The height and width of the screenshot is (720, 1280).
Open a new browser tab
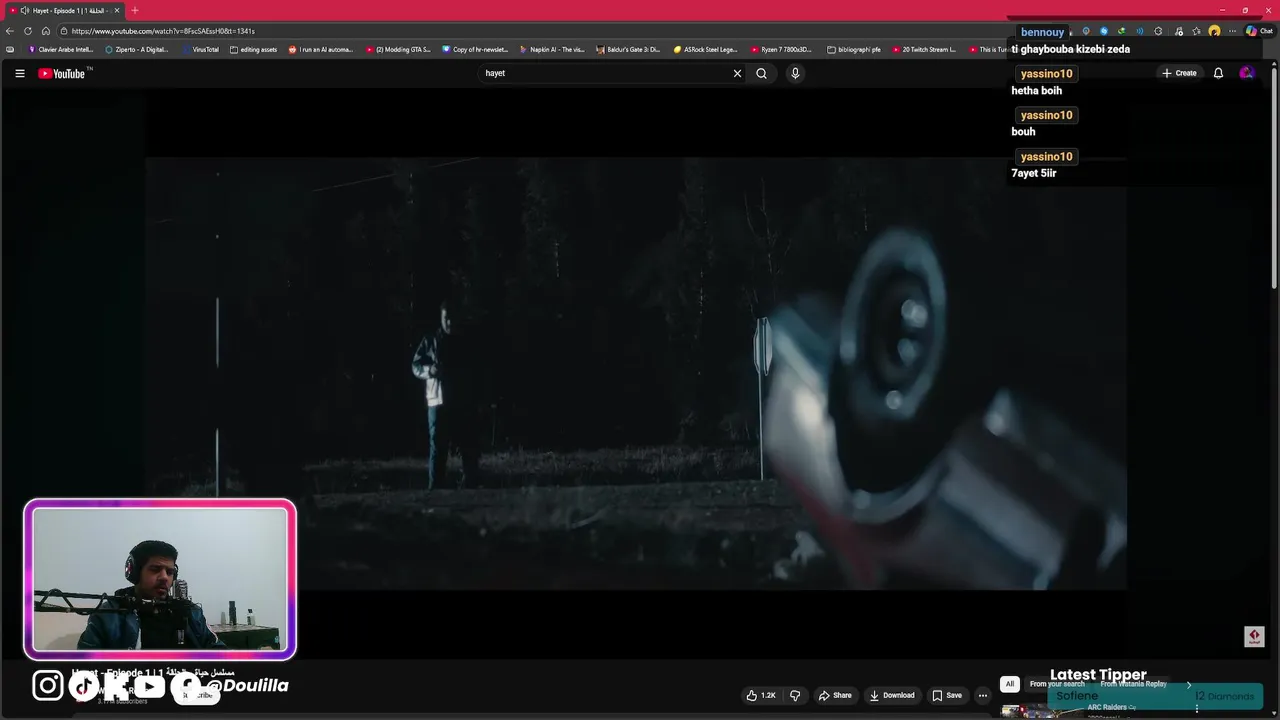coord(135,10)
